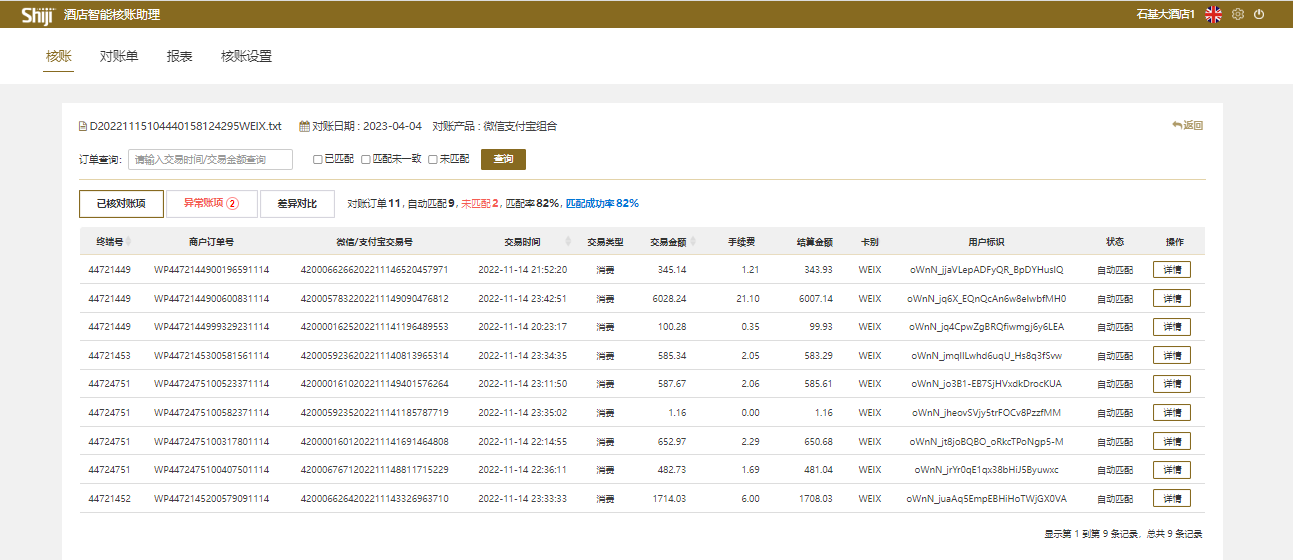Open 详情 for the 587.67 transaction row
Screen dimensions: 1293x560
coord(1172,384)
